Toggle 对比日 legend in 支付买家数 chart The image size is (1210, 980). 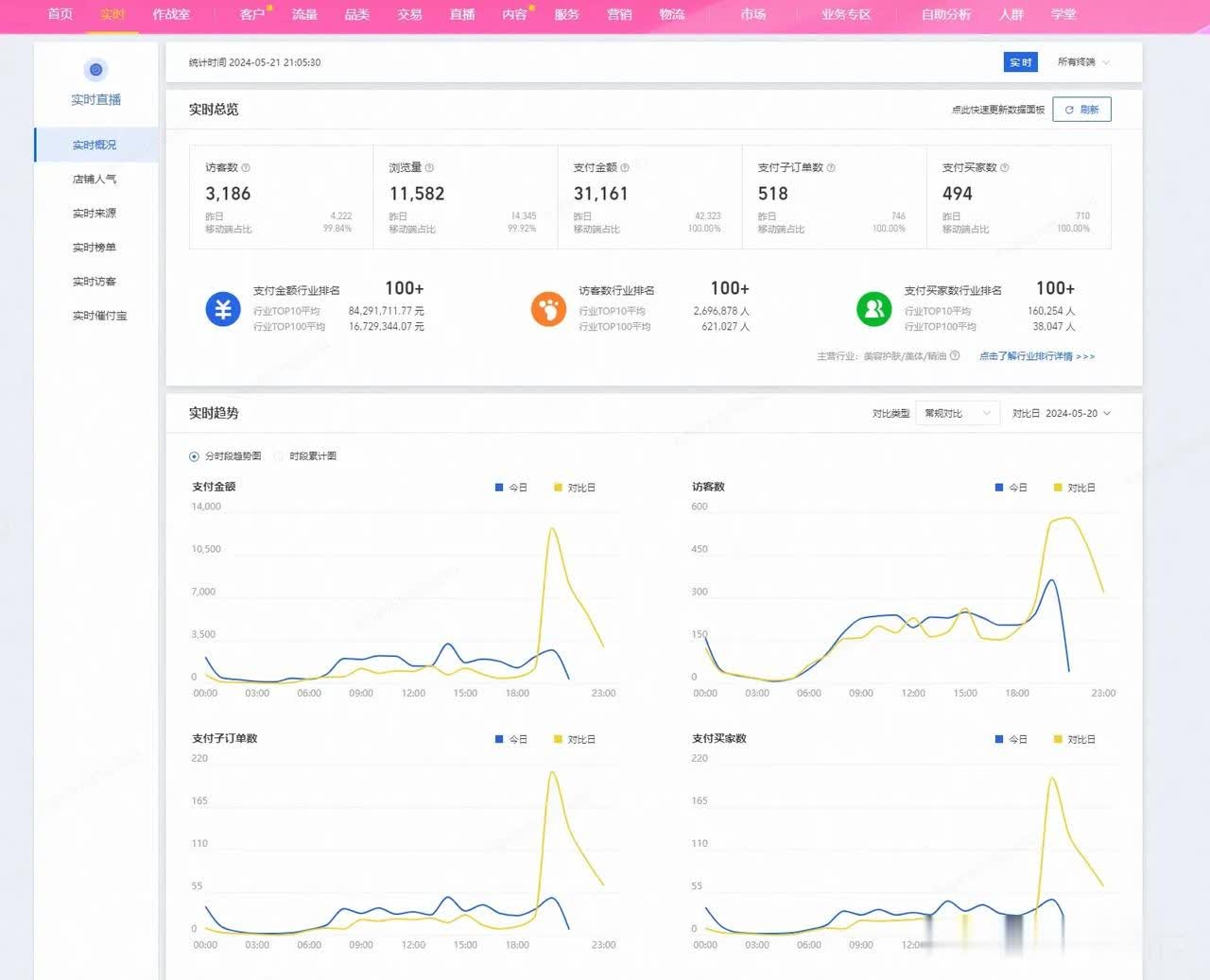[x=1075, y=739]
